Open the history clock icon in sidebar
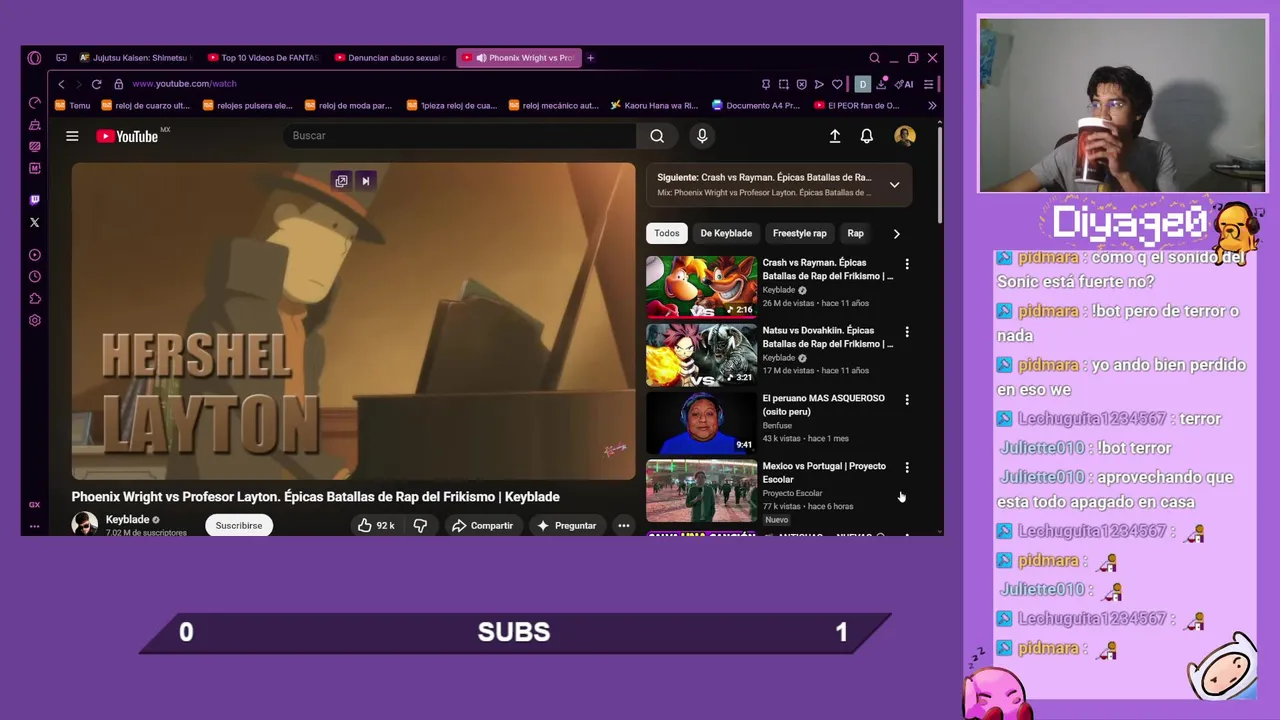This screenshot has height=720, width=1280. click(x=34, y=276)
